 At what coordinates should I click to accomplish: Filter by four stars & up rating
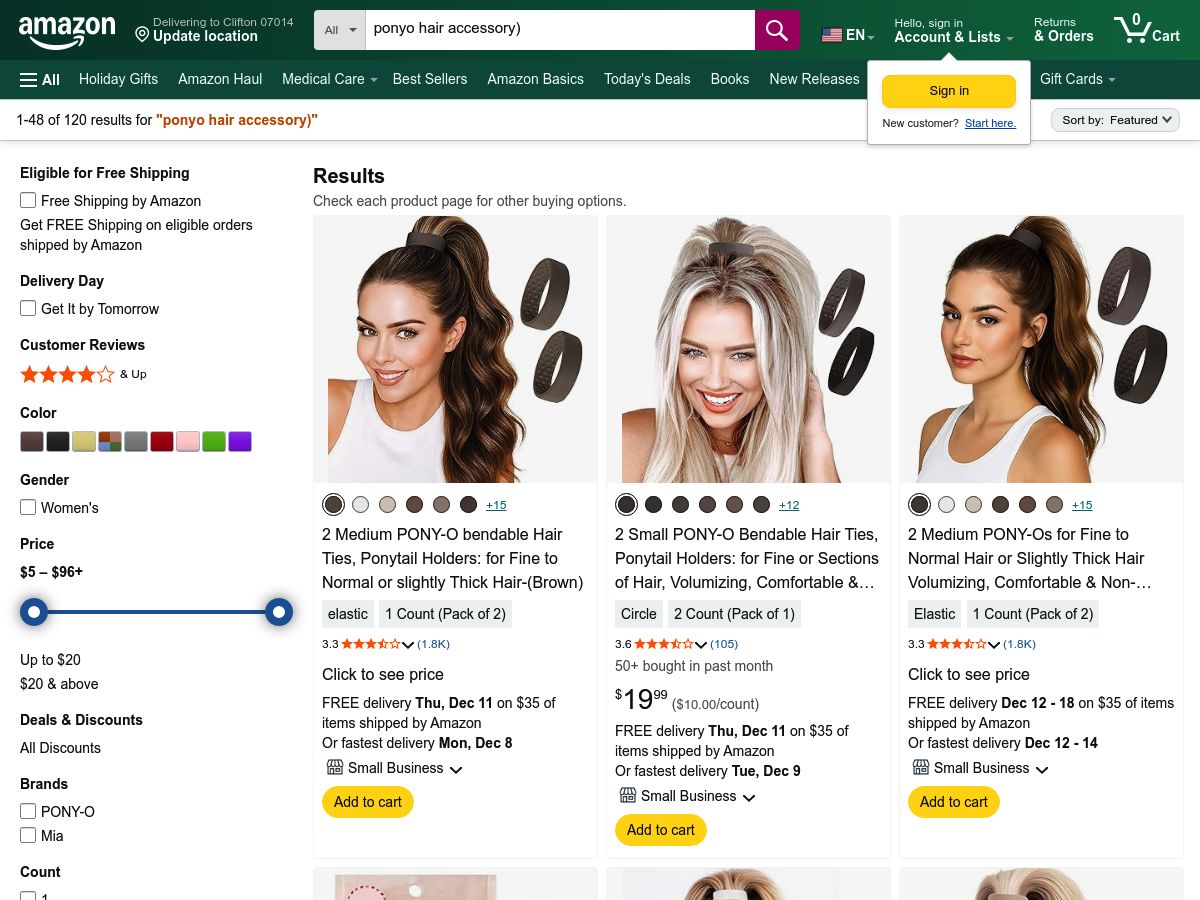(83, 374)
